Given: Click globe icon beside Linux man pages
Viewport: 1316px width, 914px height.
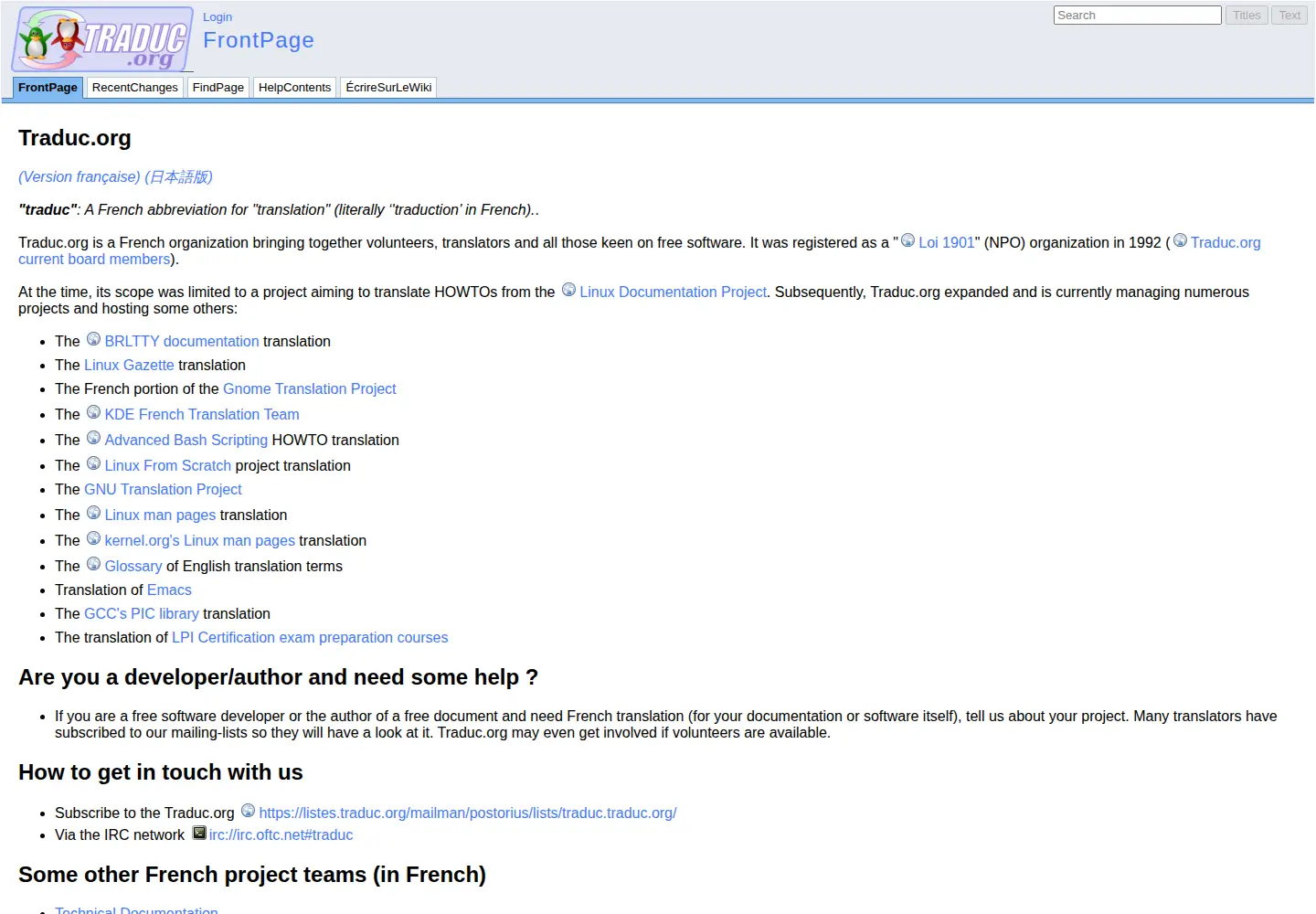Looking at the screenshot, I should point(93,513).
